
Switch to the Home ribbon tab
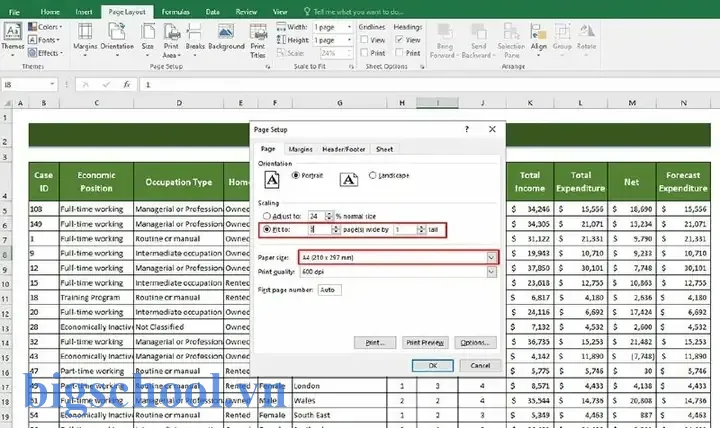pyautogui.click(x=50, y=12)
